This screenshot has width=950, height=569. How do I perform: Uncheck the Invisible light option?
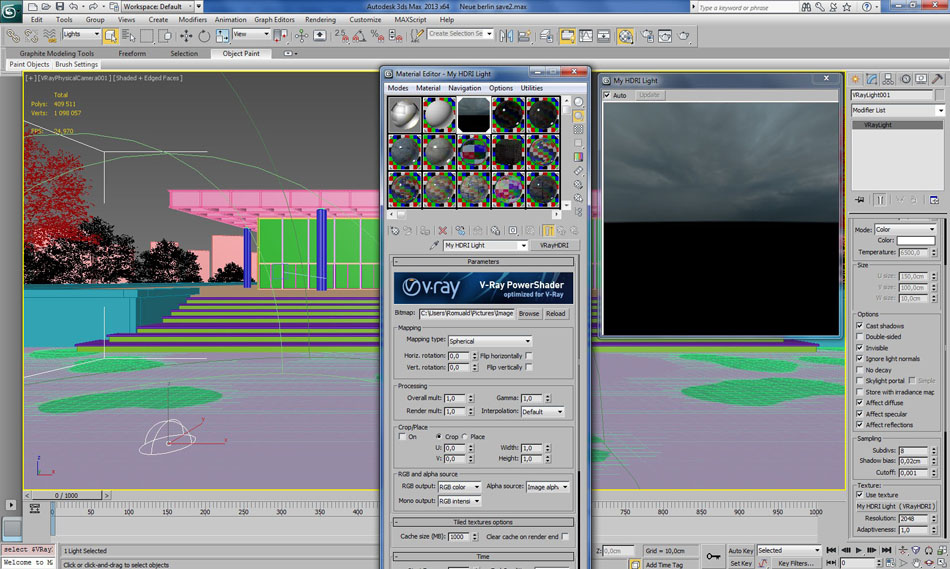click(860, 348)
